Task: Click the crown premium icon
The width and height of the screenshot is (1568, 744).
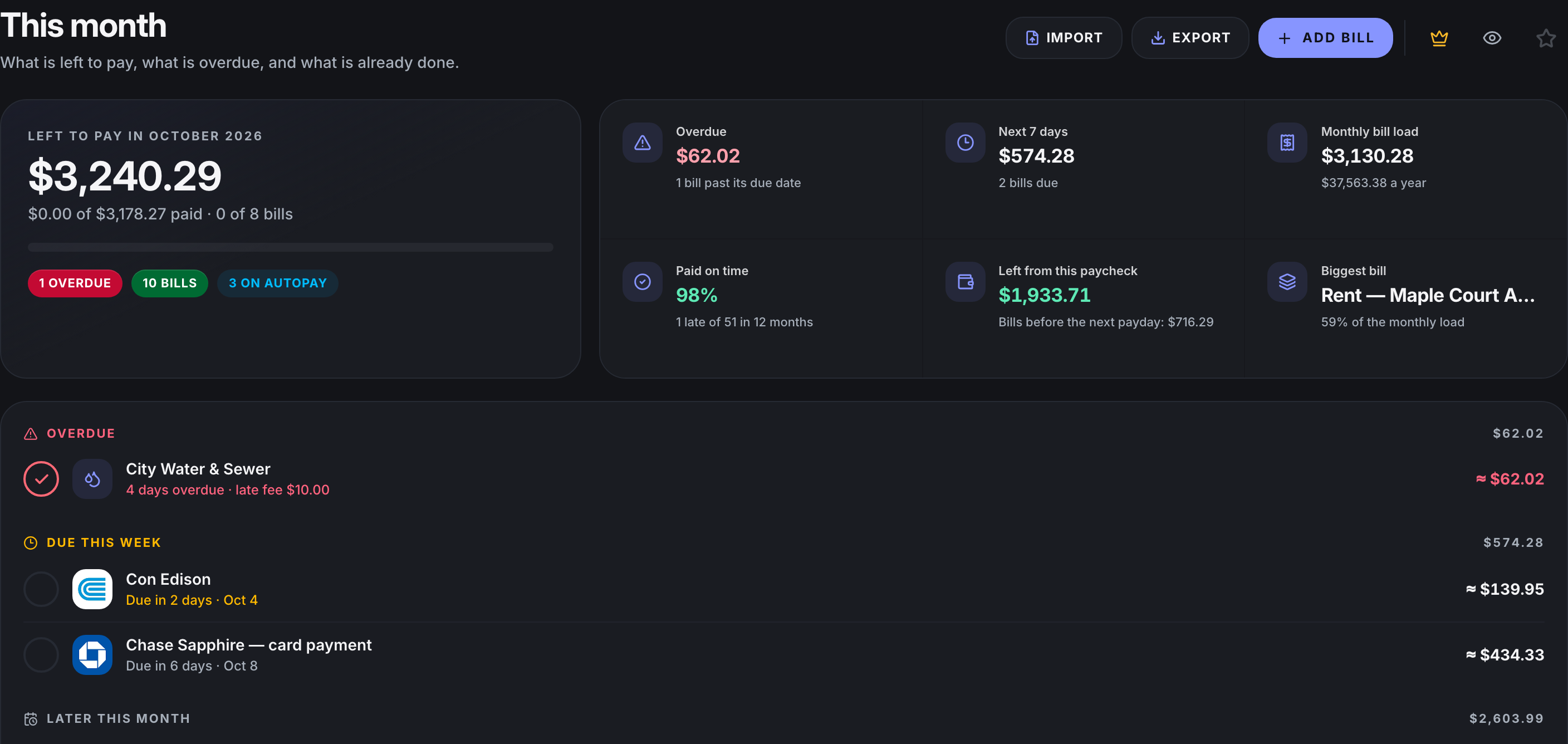Action: coord(1439,38)
